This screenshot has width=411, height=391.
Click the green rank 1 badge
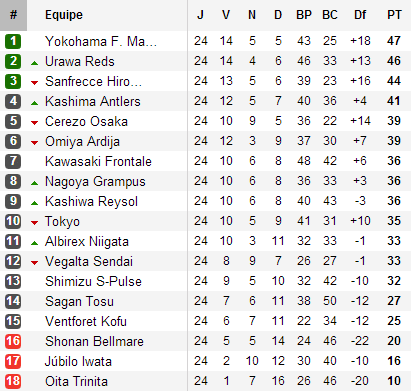tap(13, 41)
